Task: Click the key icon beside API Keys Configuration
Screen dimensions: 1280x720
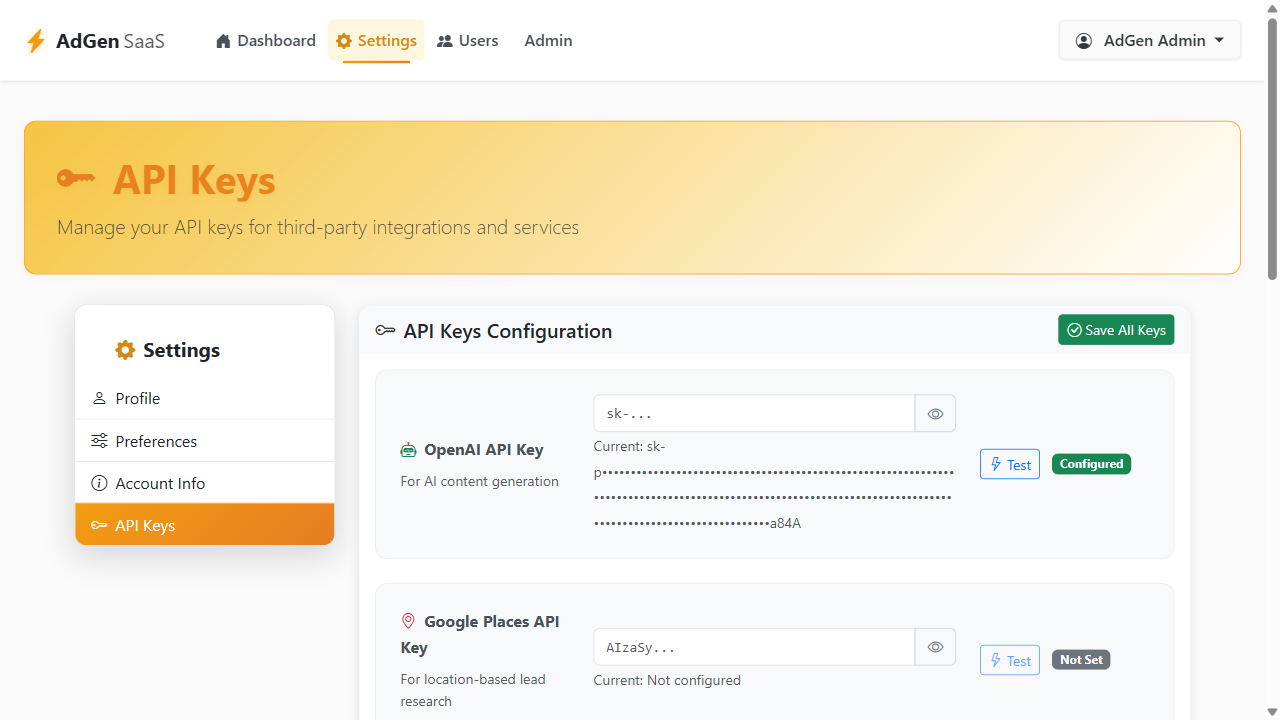Action: point(385,331)
